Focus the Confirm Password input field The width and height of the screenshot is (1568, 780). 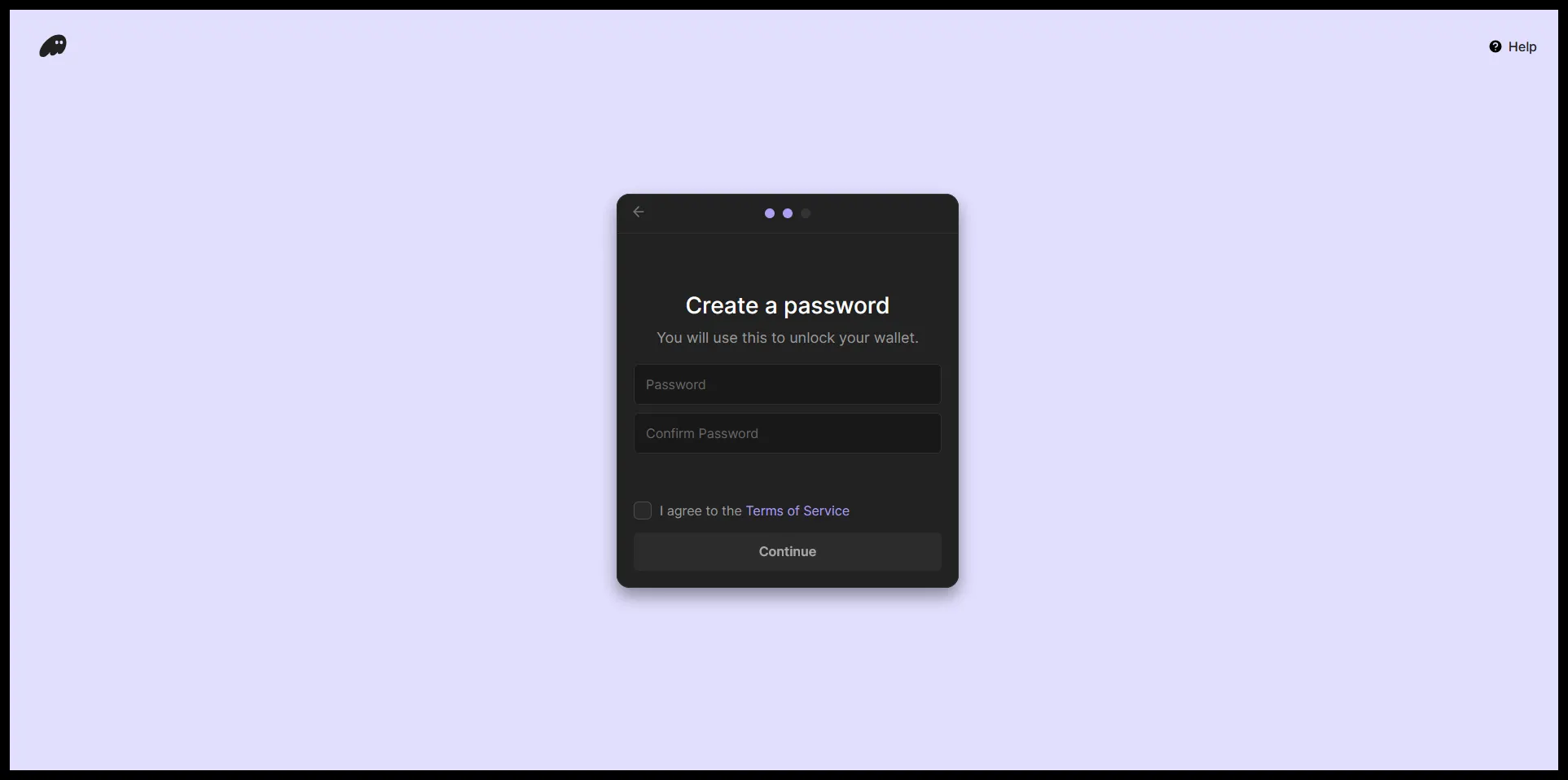(788, 433)
